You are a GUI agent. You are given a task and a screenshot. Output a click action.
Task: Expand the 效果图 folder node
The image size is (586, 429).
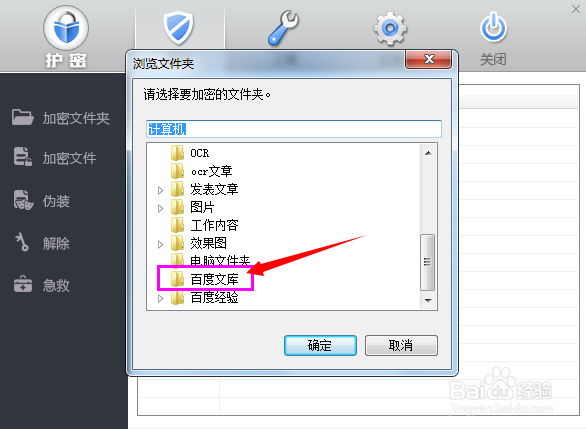(x=160, y=244)
